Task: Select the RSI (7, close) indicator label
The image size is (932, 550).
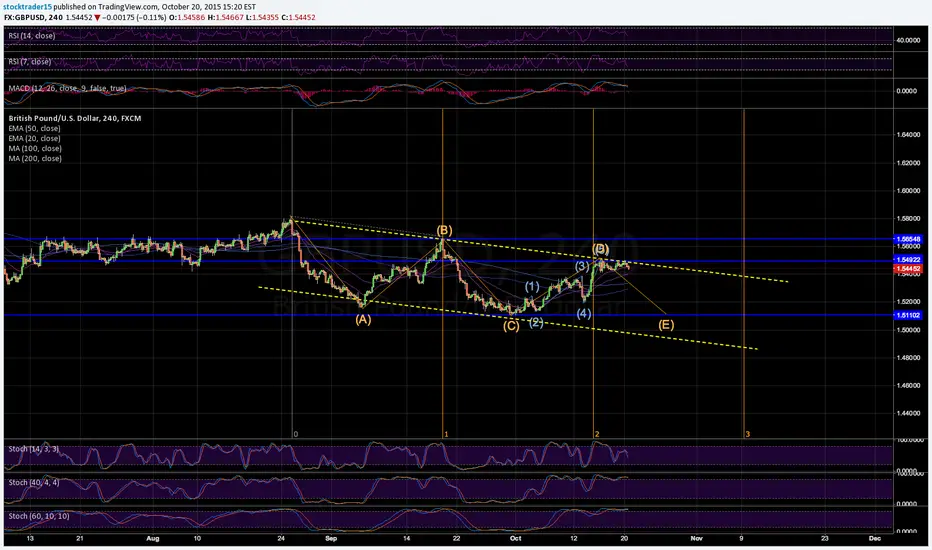Action: pos(30,62)
